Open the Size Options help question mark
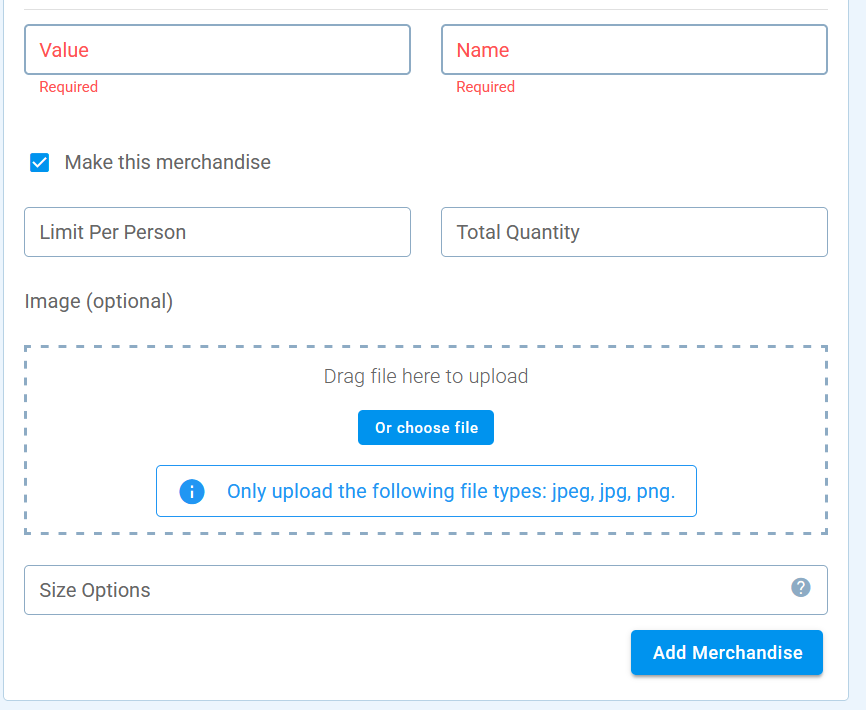The width and height of the screenshot is (866, 710). coord(800,587)
